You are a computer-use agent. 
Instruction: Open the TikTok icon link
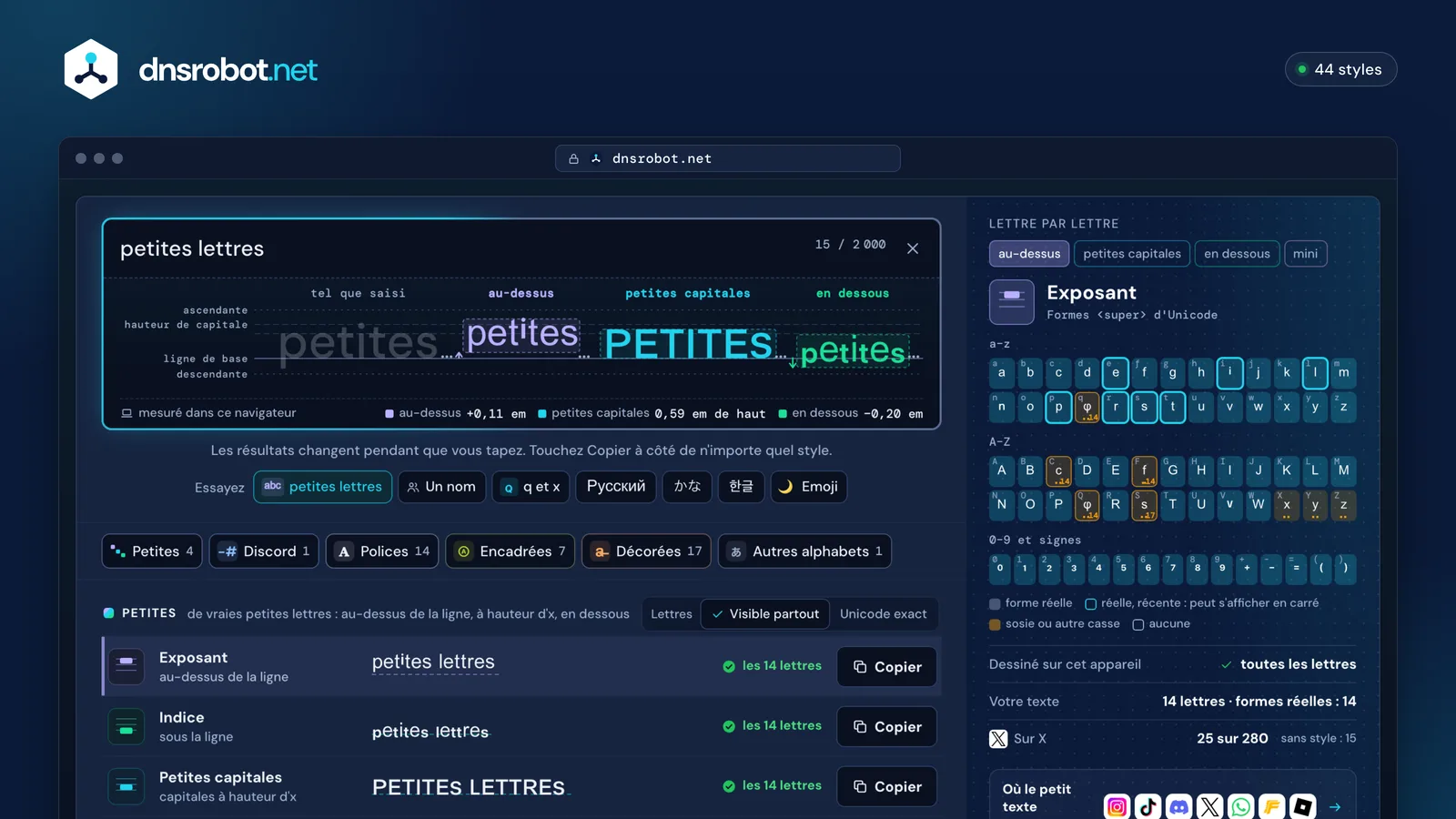coord(1148,806)
